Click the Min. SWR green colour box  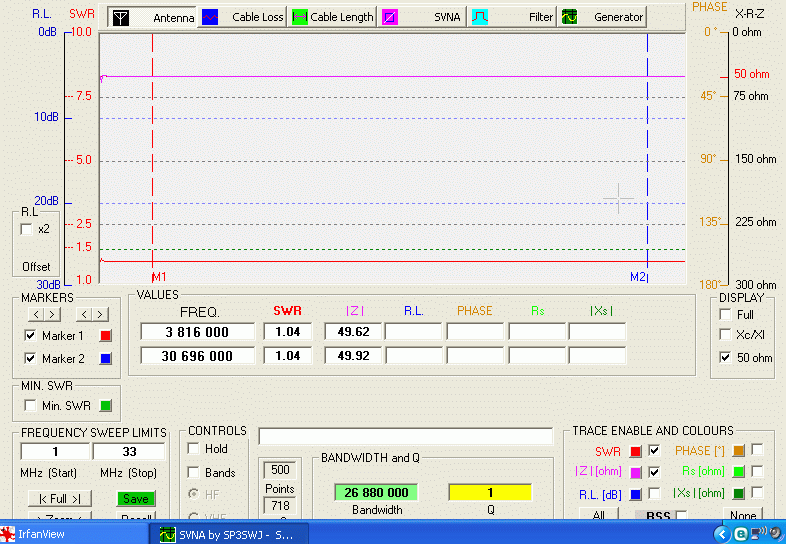(x=106, y=406)
